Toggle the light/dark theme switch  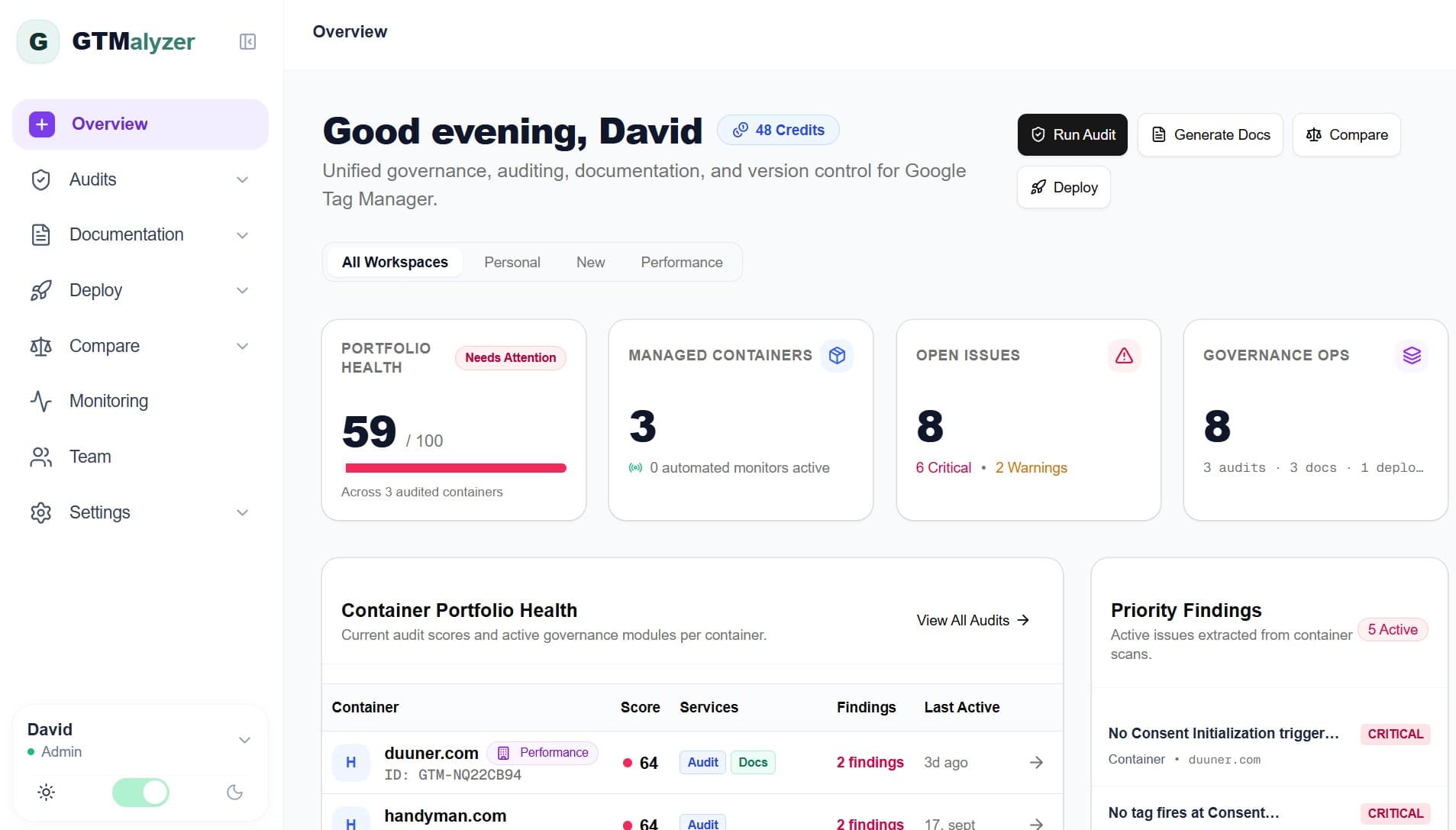pyautogui.click(x=140, y=793)
